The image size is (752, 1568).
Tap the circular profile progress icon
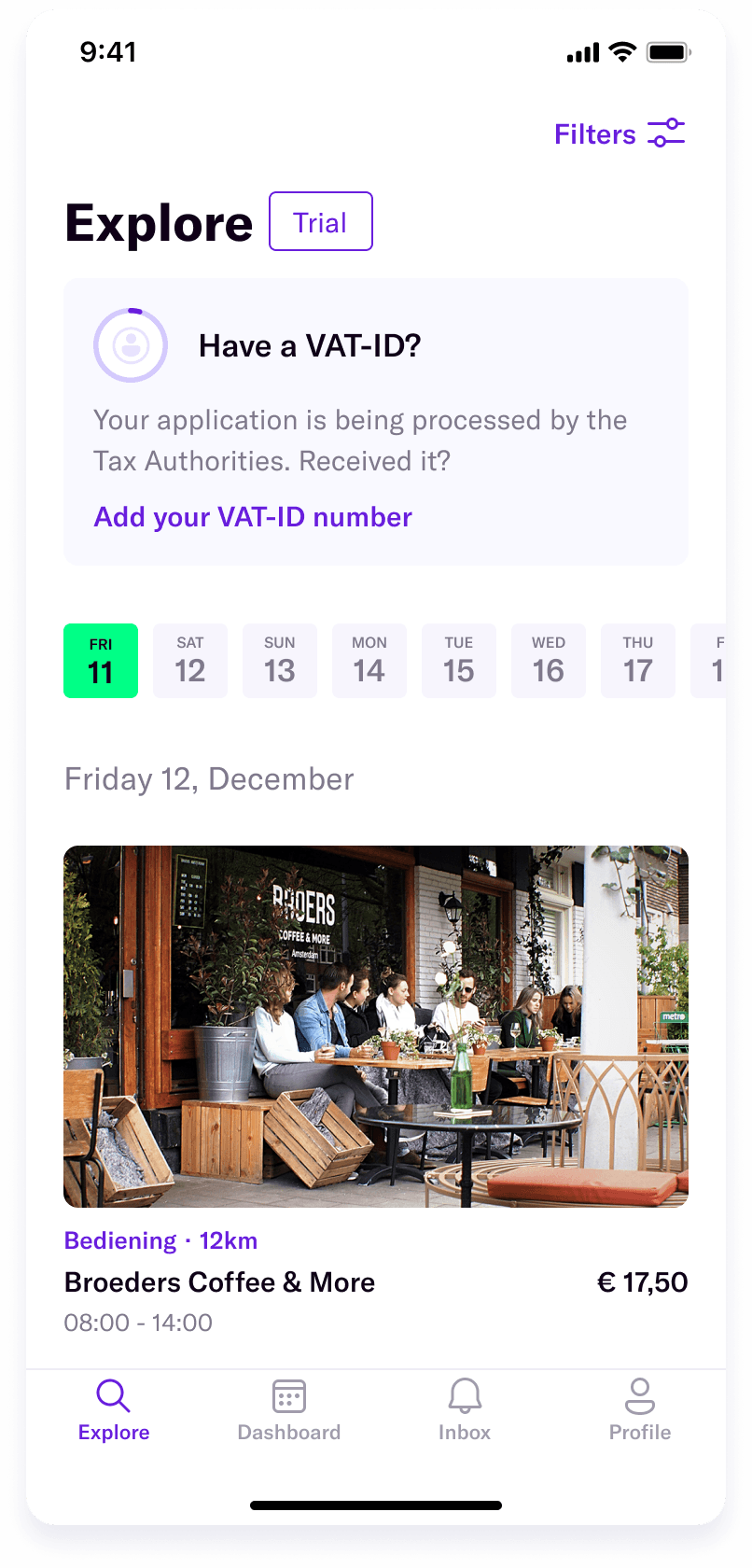point(131,345)
